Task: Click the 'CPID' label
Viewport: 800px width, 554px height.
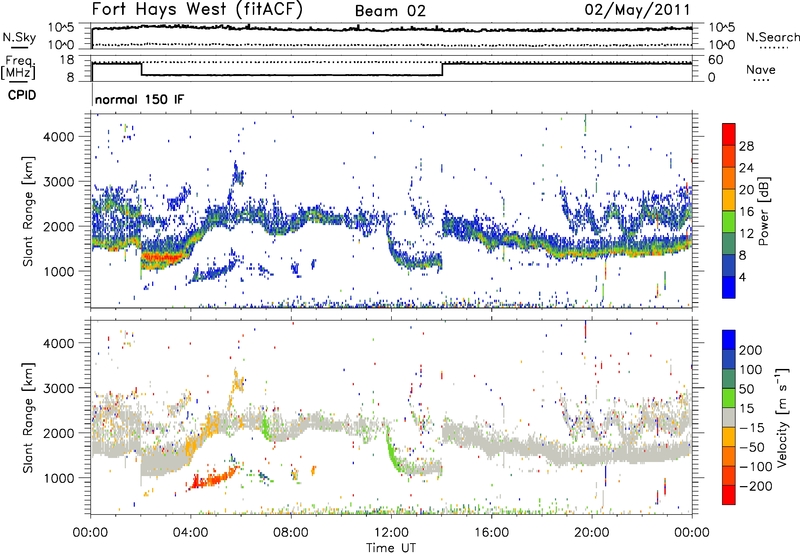Action: coord(22,95)
